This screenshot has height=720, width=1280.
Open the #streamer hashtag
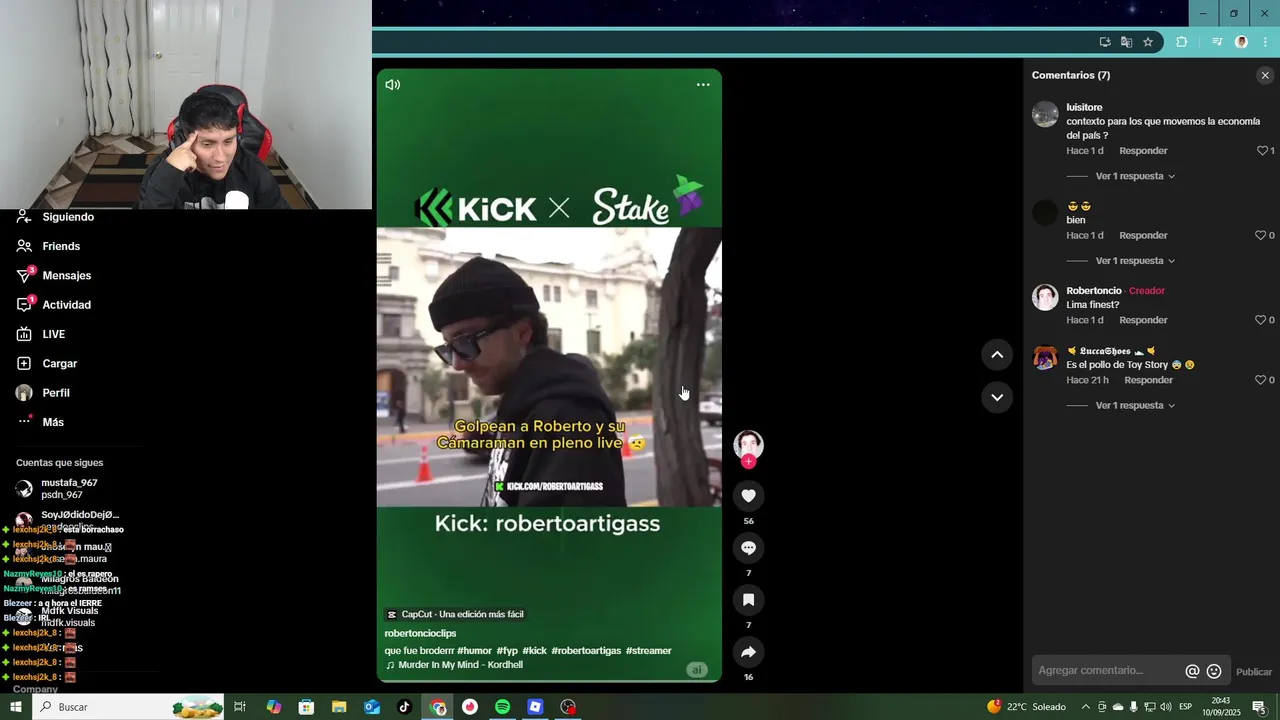(x=649, y=651)
